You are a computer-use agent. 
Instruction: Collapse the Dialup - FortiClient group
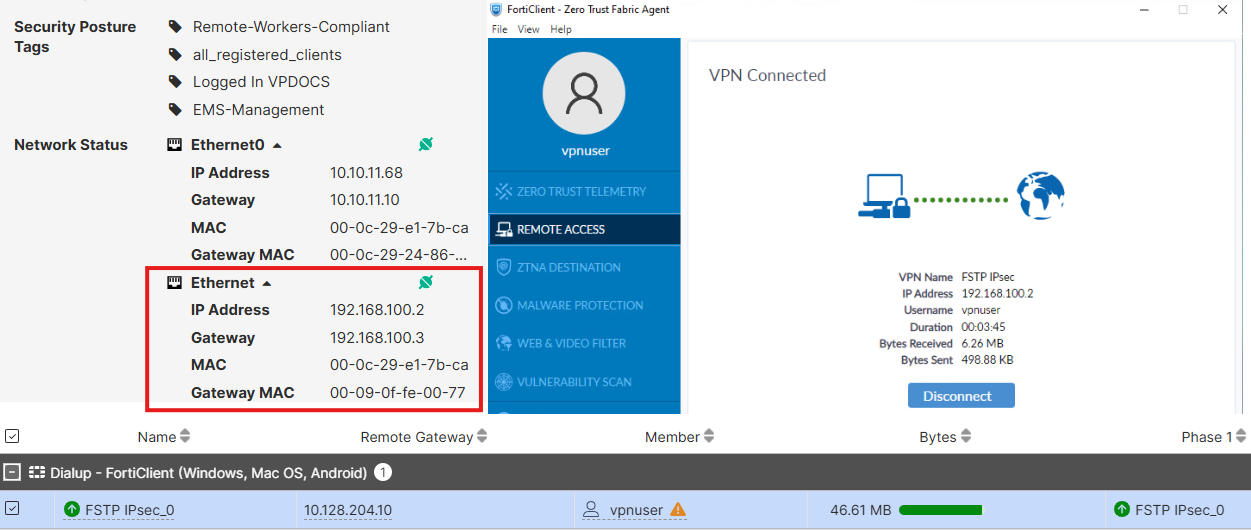click(x=12, y=472)
